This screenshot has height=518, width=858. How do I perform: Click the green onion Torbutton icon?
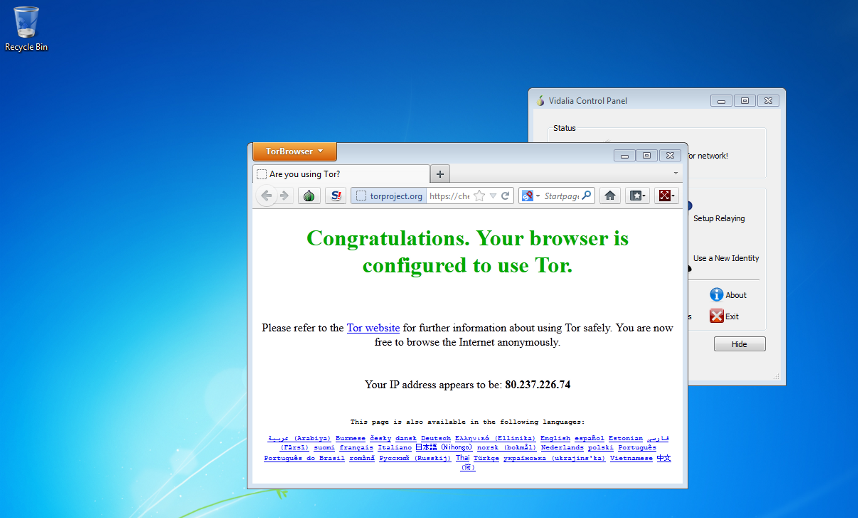pos(309,195)
